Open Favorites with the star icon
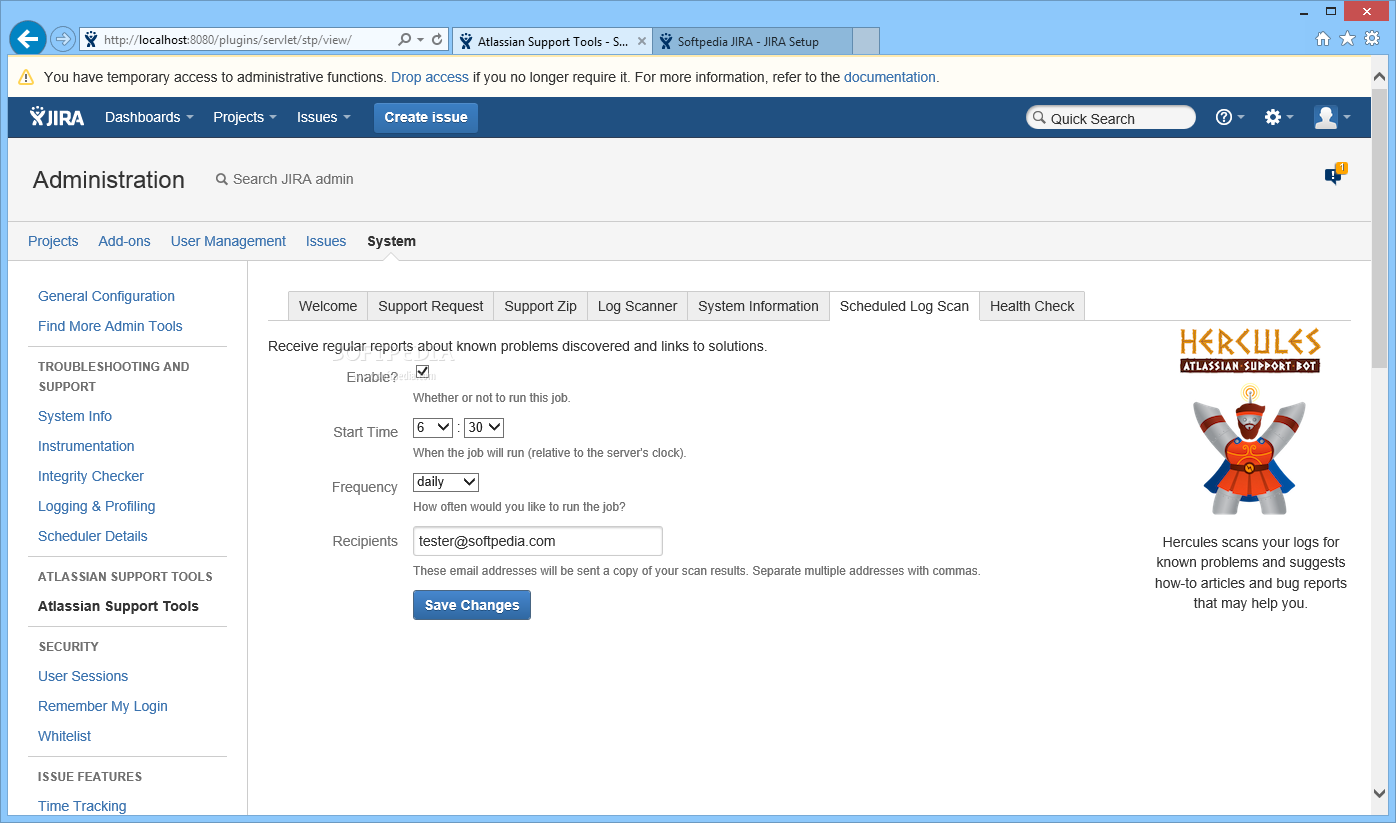 1347,39
